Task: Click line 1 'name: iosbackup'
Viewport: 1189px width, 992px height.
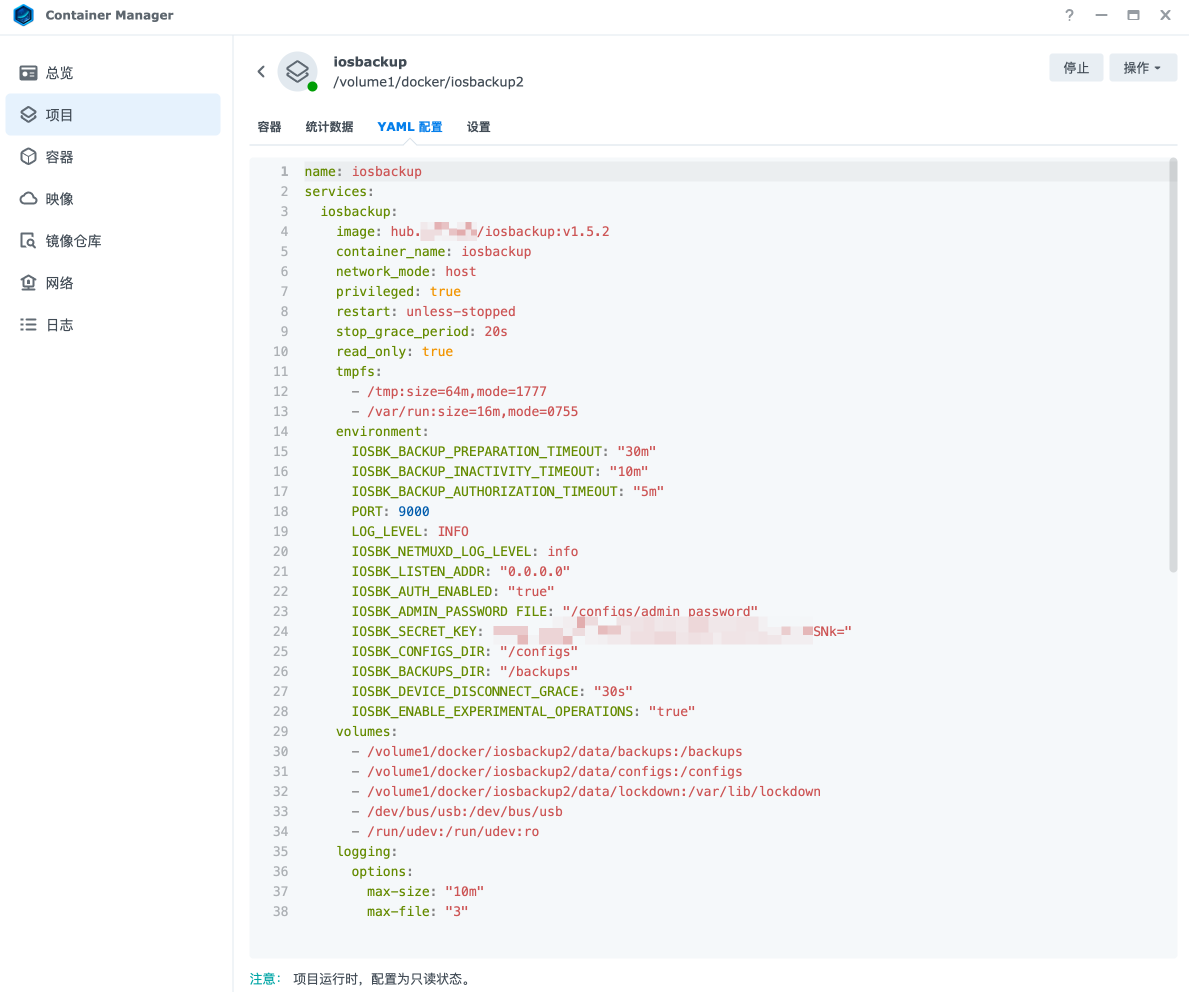Action: [x=363, y=171]
